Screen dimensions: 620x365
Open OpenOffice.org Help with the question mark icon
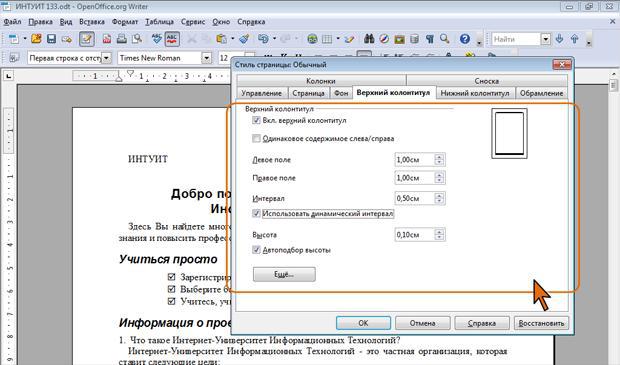pyautogui.click(x=465, y=39)
